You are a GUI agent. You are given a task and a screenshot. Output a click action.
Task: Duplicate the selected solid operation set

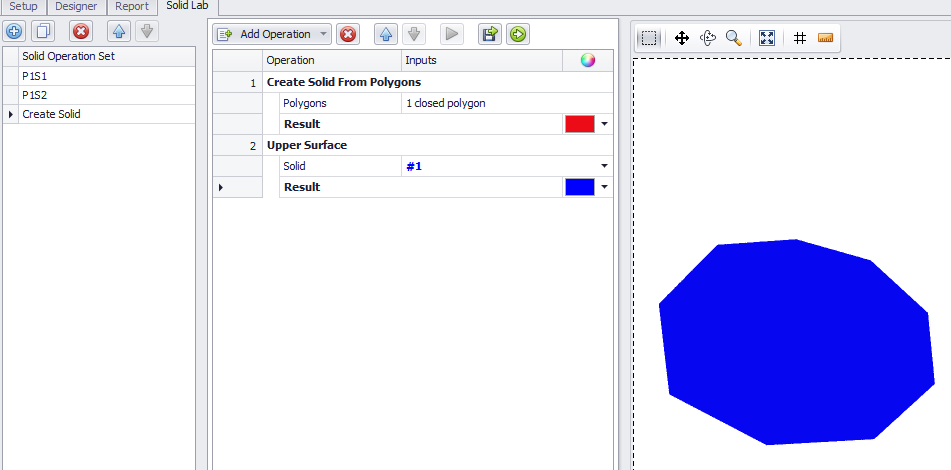[43, 31]
